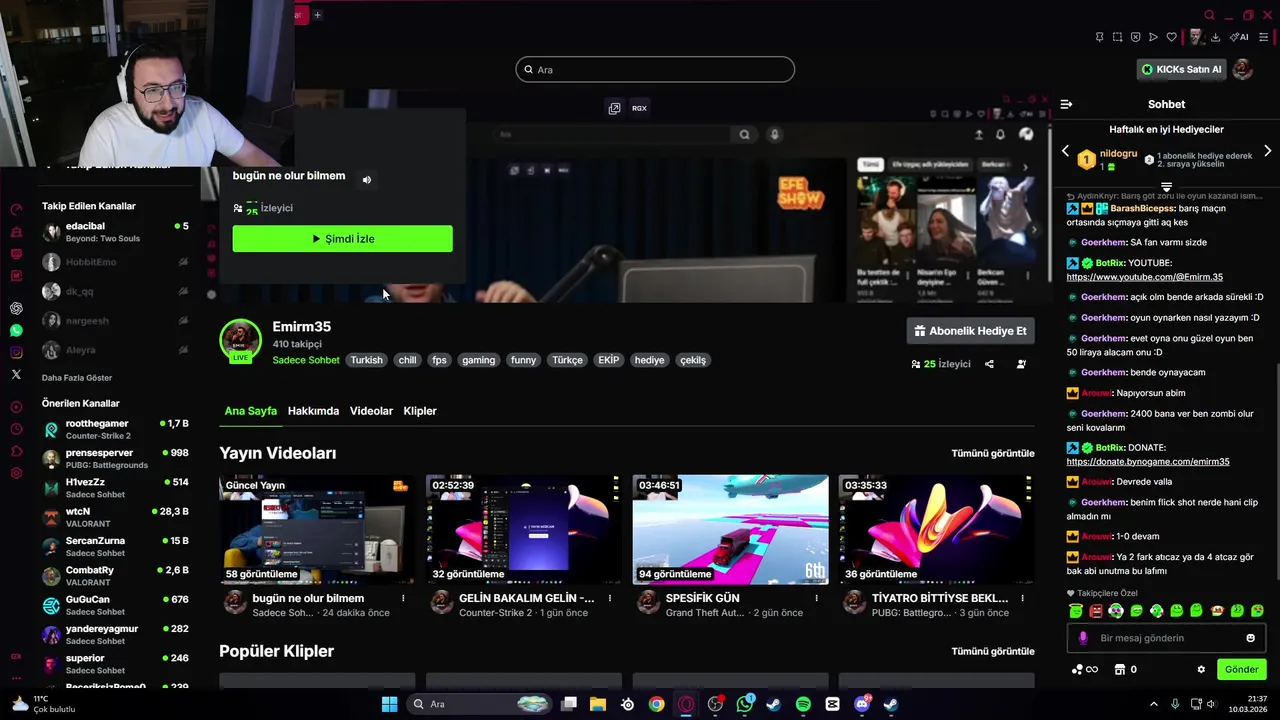Open the browser AI assistant icon
Image resolution: width=1280 pixels, height=720 pixels.
(x=1239, y=37)
